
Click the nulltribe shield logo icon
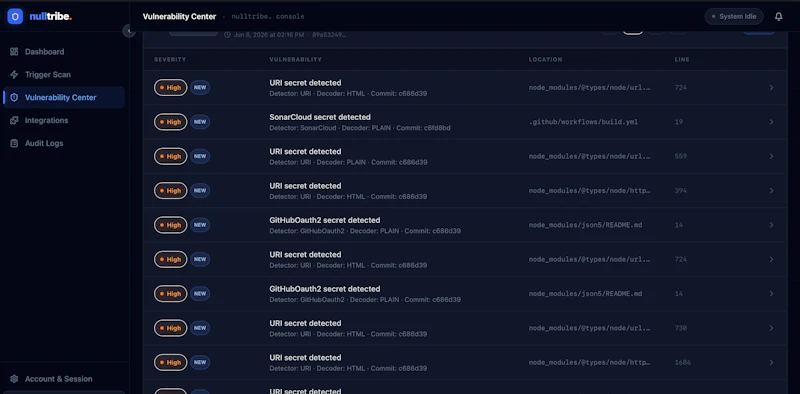pyautogui.click(x=15, y=16)
